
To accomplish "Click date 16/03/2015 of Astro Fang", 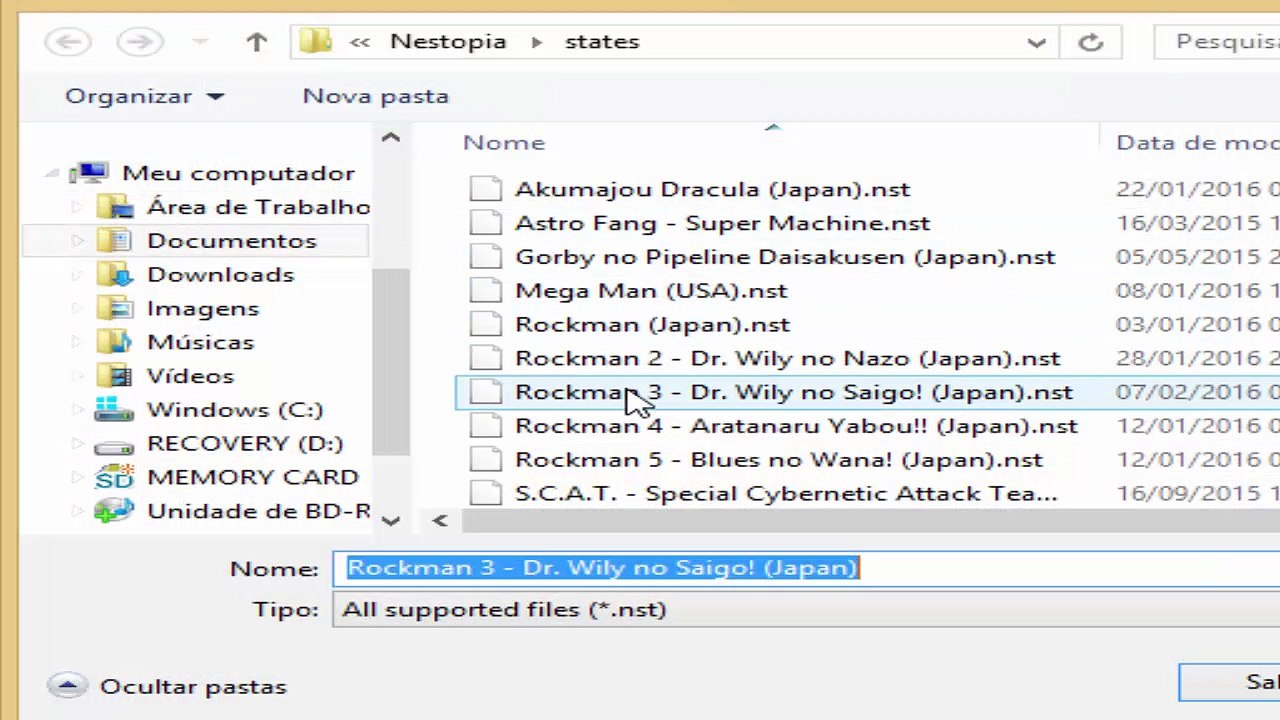I will (x=1189, y=223).
